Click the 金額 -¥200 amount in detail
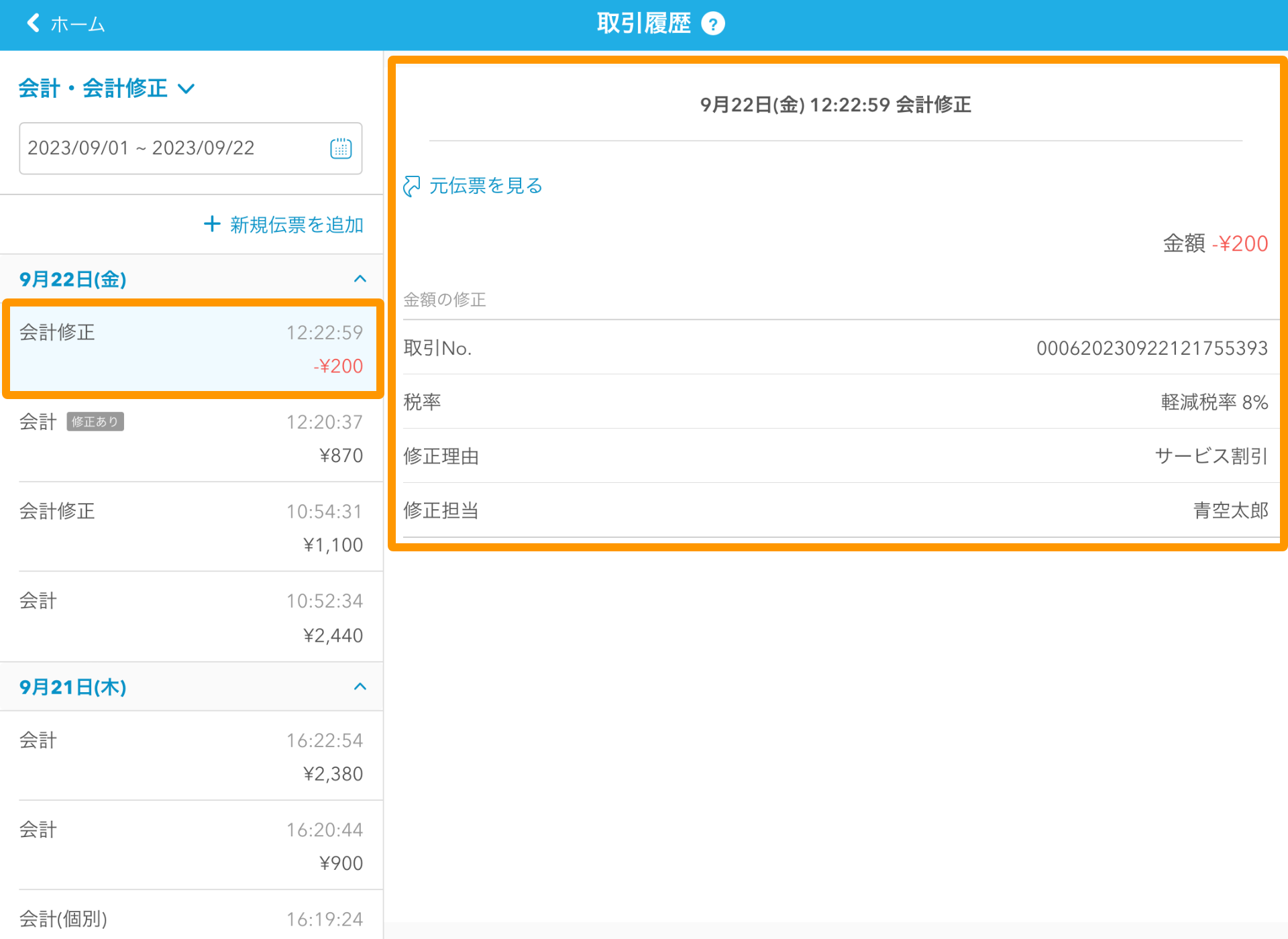Viewport: 1288px width, 939px height. [x=1215, y=243]
